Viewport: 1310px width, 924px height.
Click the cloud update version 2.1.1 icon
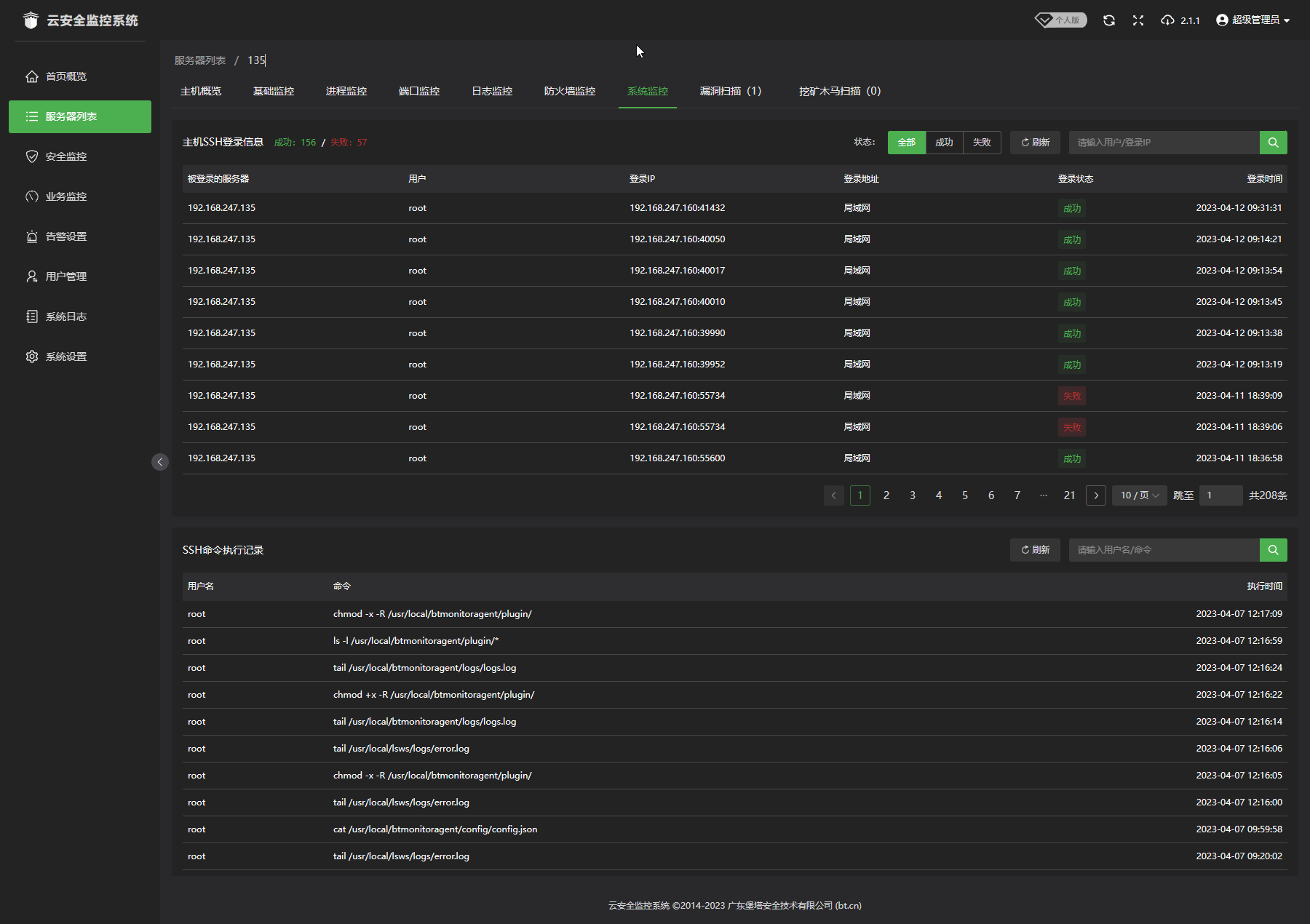click(1168, 20)
